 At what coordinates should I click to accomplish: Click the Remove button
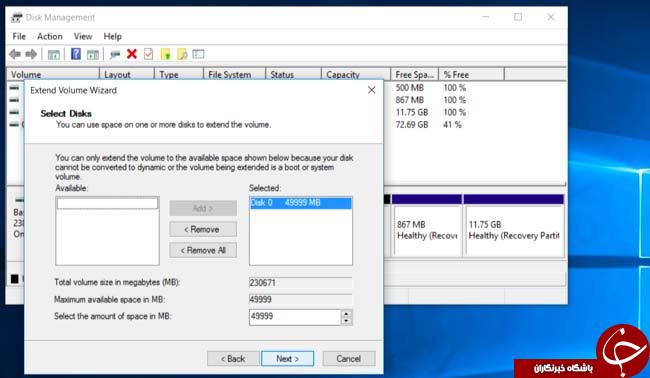(203, 229)
